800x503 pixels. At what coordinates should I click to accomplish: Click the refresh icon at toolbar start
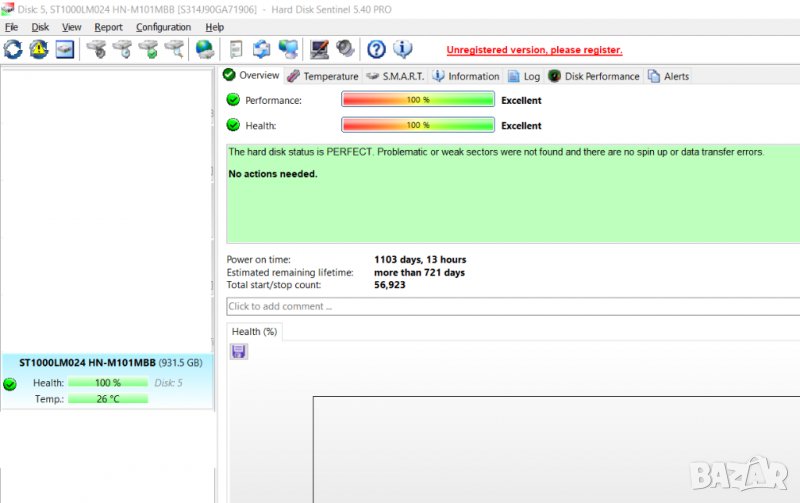(x=13, y=49)
